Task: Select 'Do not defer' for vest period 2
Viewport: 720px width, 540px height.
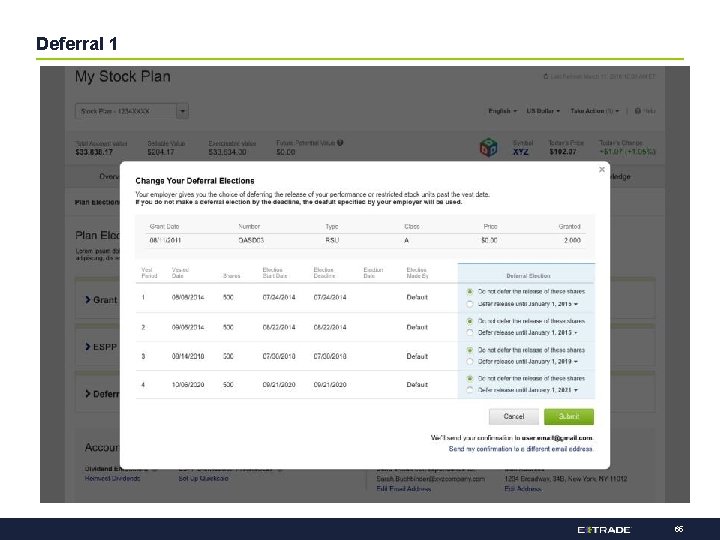Action: [x=469, y=321]
